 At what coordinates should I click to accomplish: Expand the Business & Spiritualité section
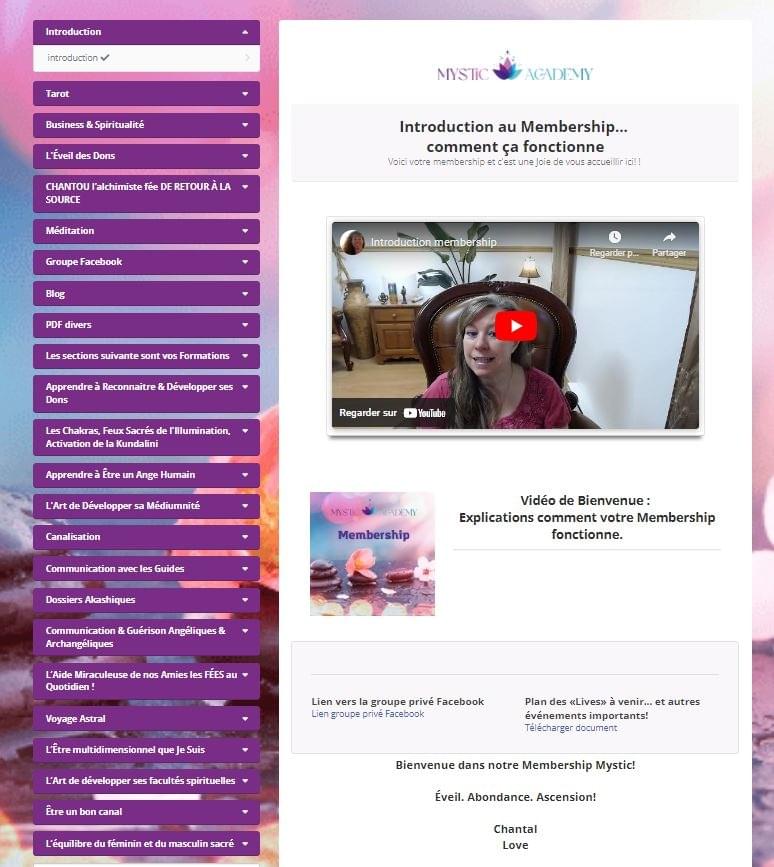146,125
